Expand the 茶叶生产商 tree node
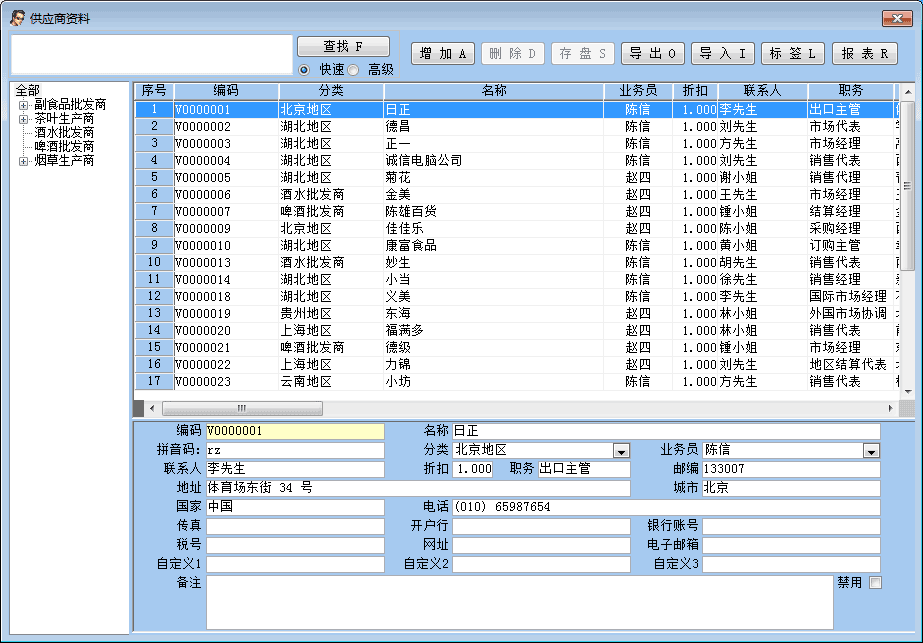 (24, 118)
